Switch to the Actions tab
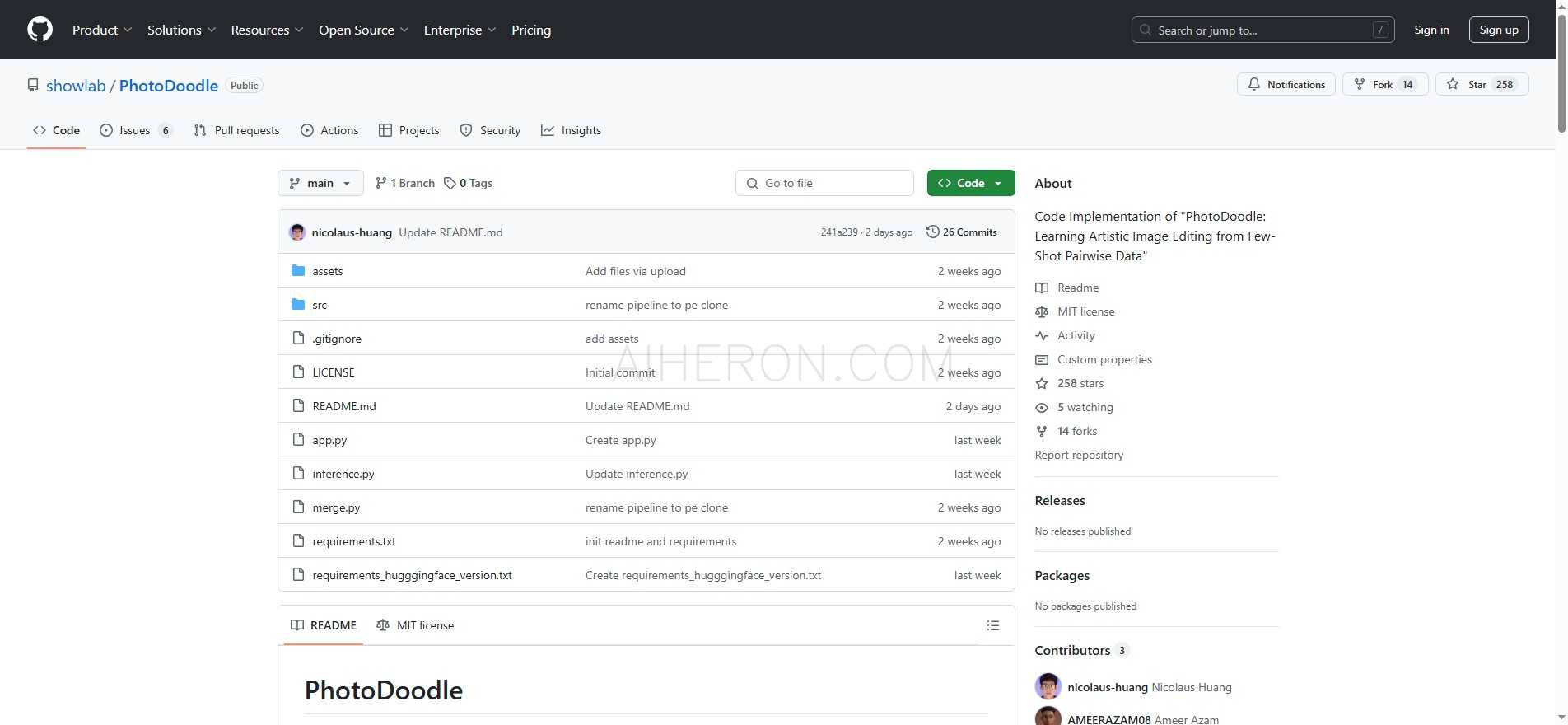Screen dimensions: 1568x725 click(329, 130)
